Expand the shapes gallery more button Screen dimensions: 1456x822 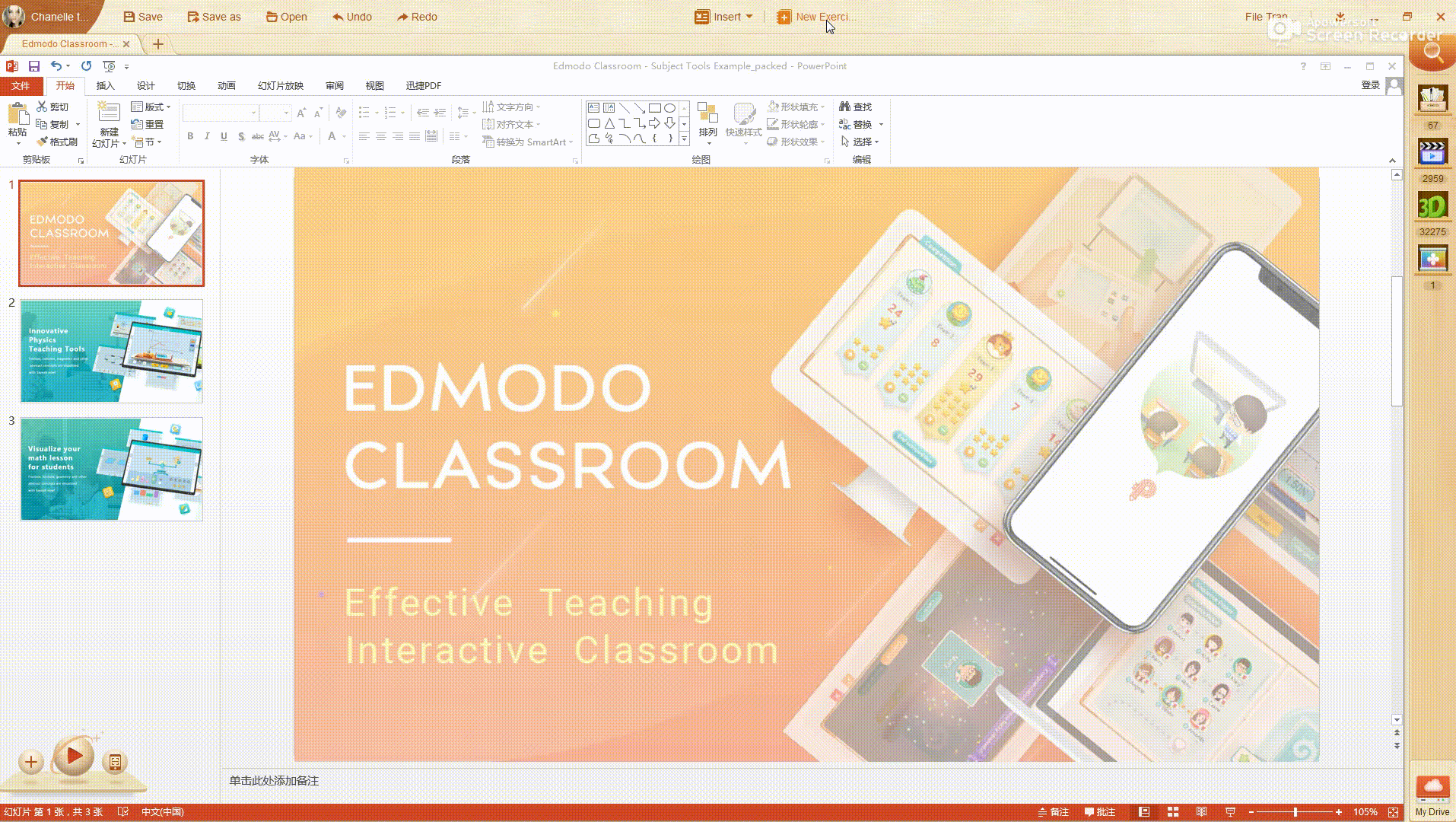(684, 139)
